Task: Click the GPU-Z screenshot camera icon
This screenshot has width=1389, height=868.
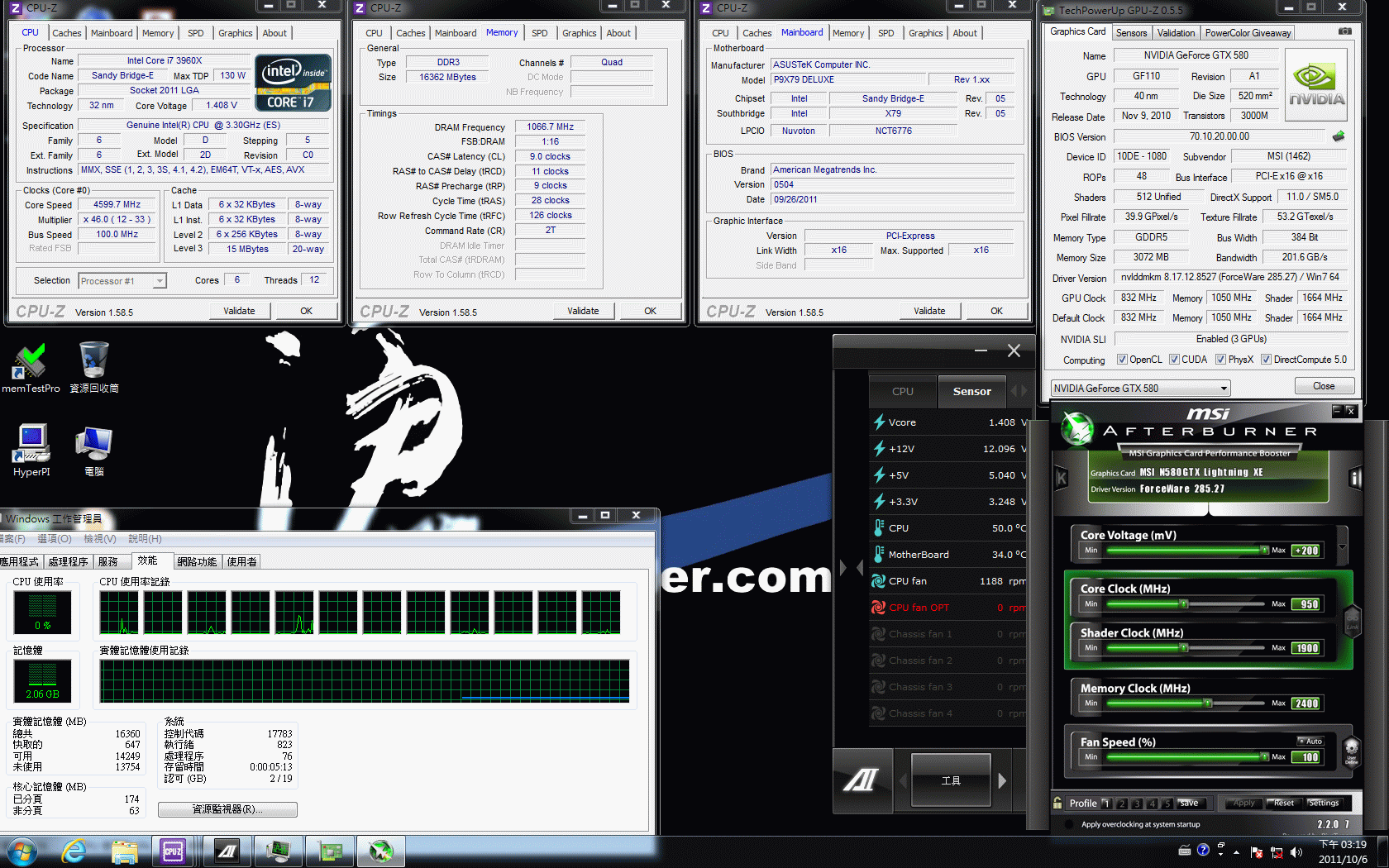Action: click(x=1345, y=31)
